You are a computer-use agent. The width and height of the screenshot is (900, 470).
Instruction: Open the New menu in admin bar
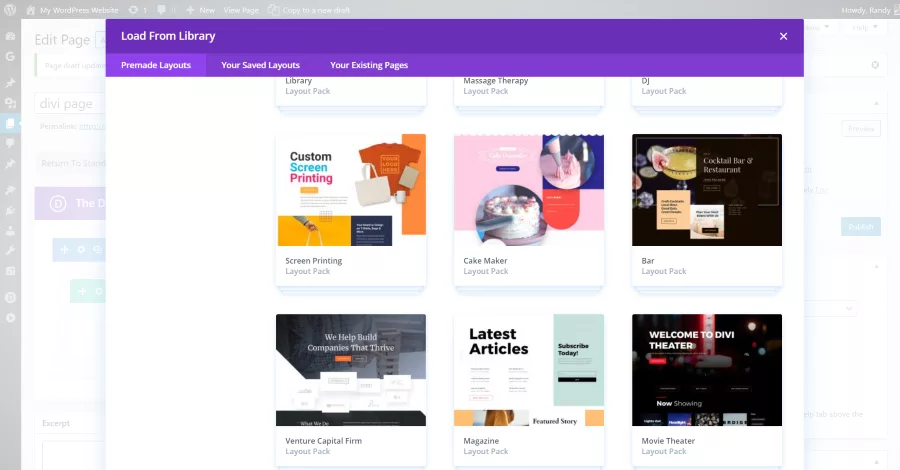click(x=207, y=10)
